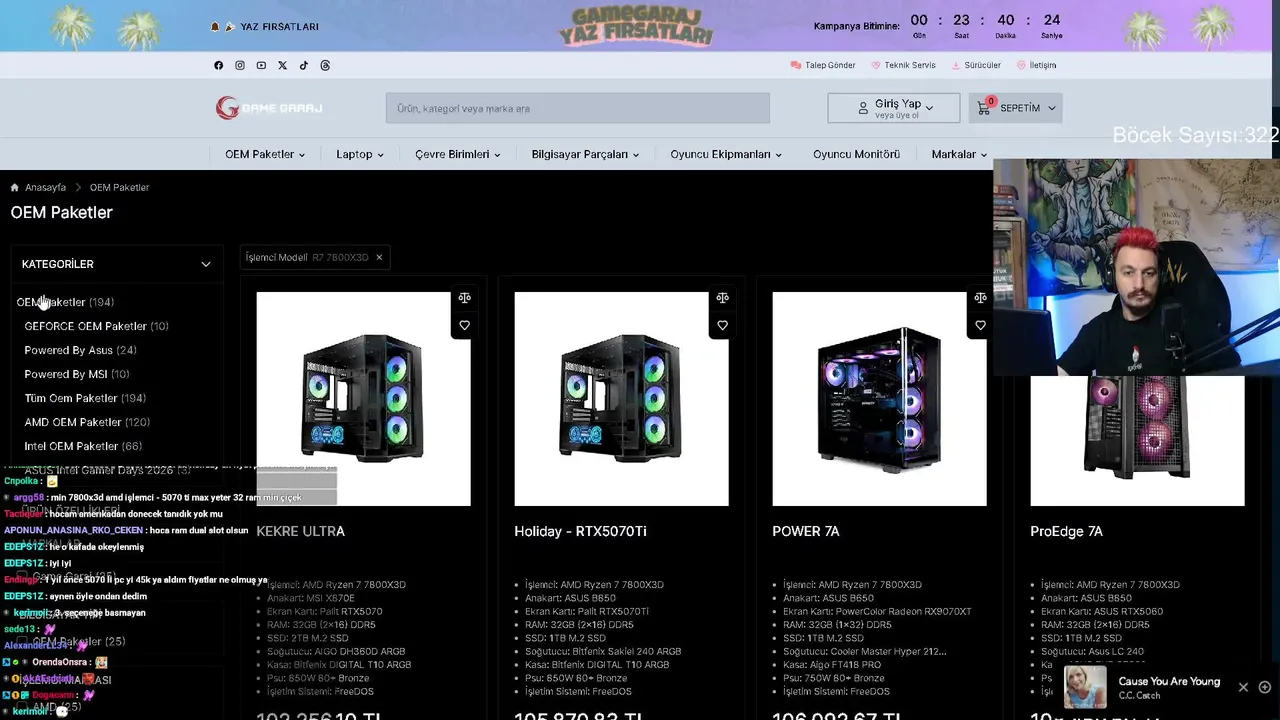Click the bell icon beside YAZ FIRSATLARI
1280x720 pixels.
[x=215, y=27]
